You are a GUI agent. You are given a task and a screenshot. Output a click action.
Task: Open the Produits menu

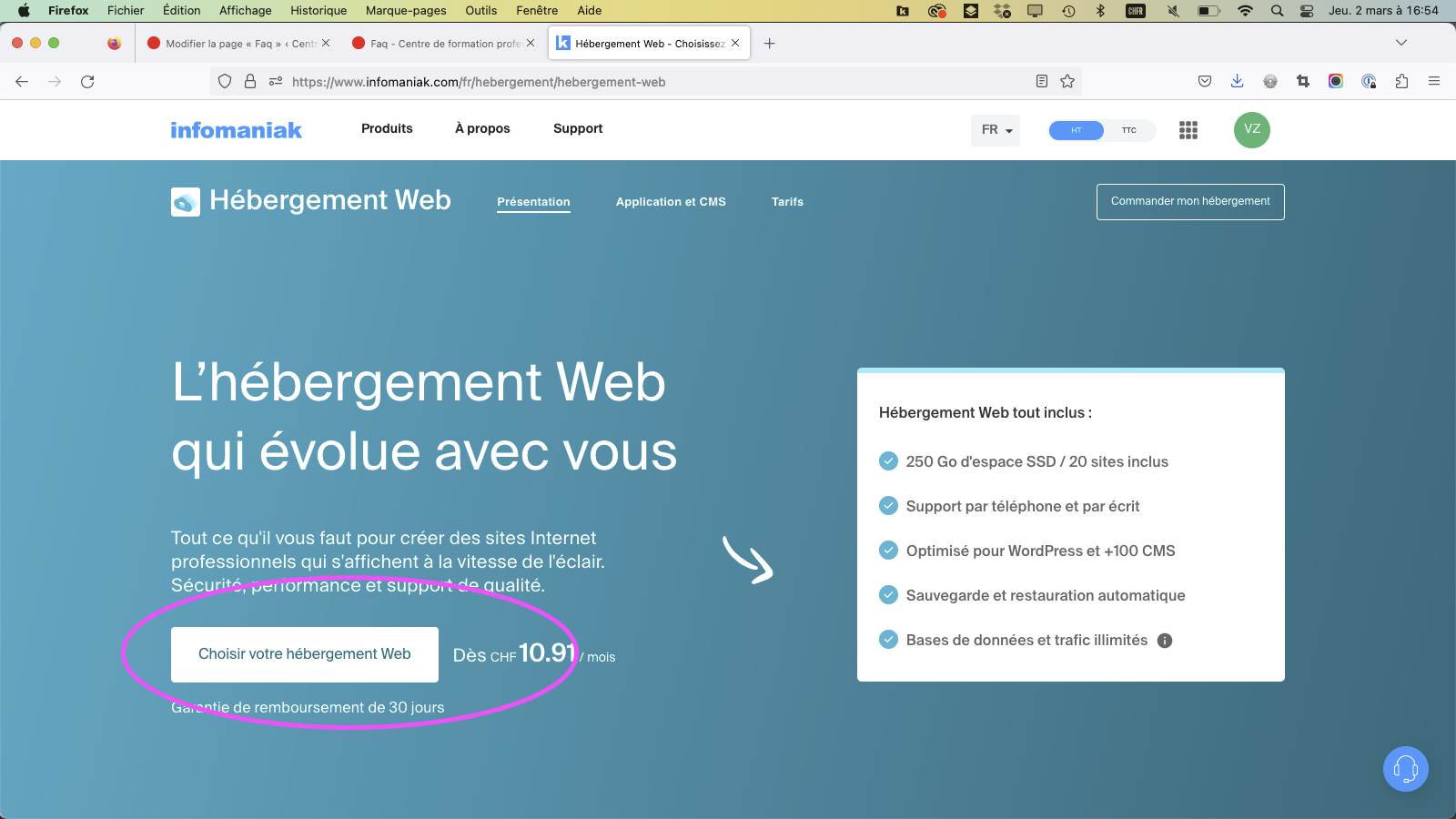click(x=387, y=128)
